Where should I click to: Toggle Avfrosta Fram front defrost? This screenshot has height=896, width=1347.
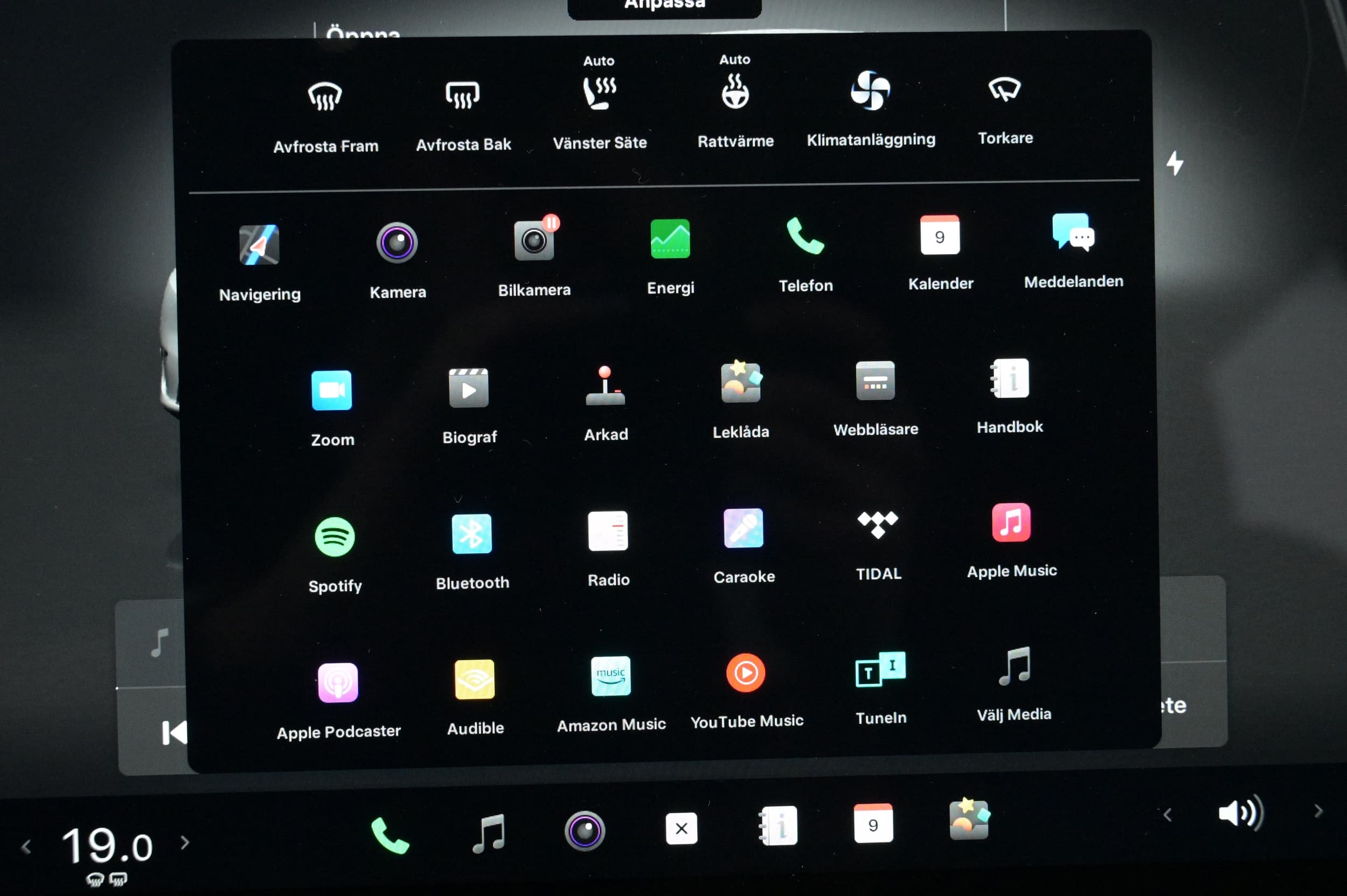(x=324, y=96)
